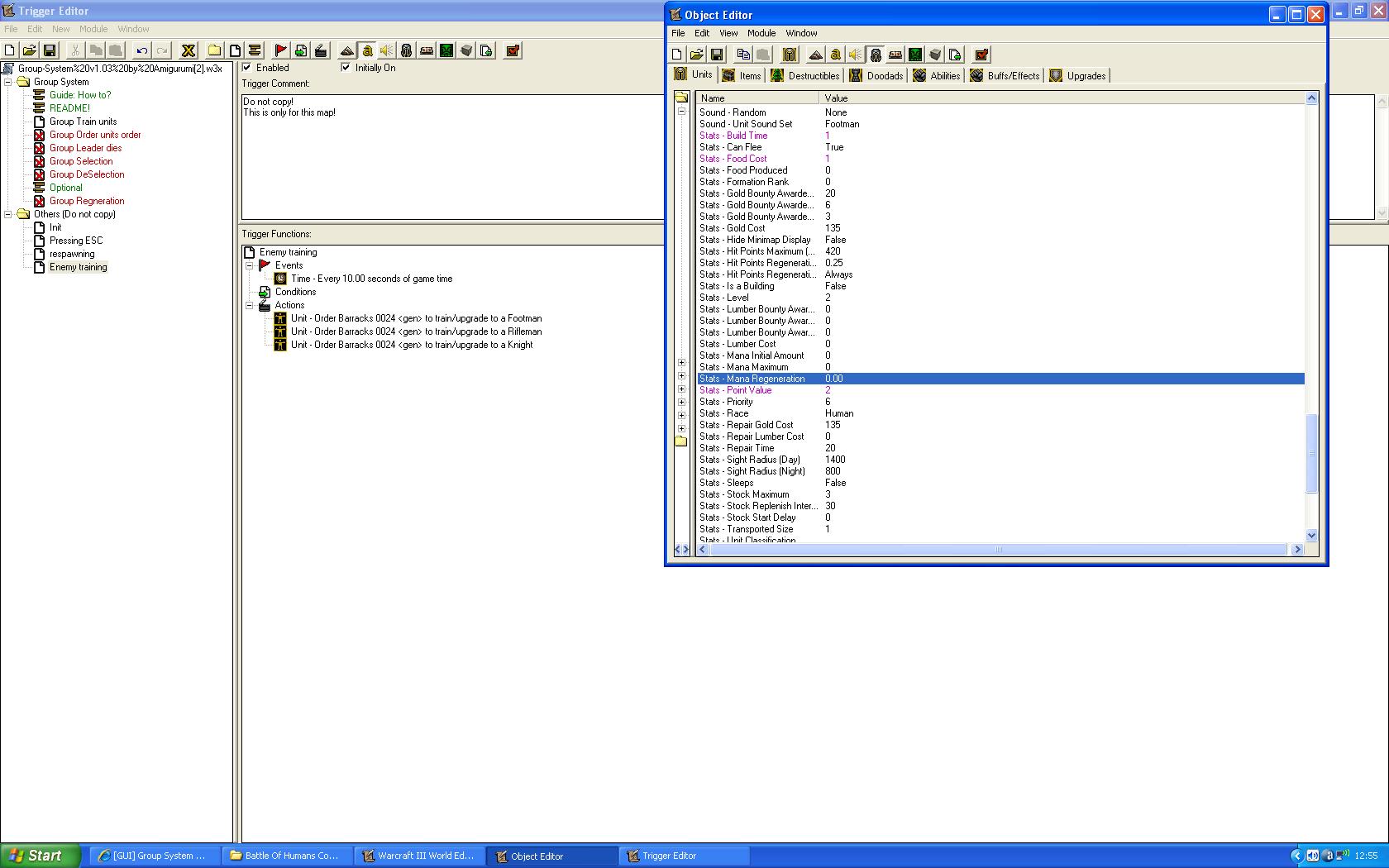Collapse the Others (Do not copy) category
Viewport: 1389px width, 868px height.
point(8,214)
